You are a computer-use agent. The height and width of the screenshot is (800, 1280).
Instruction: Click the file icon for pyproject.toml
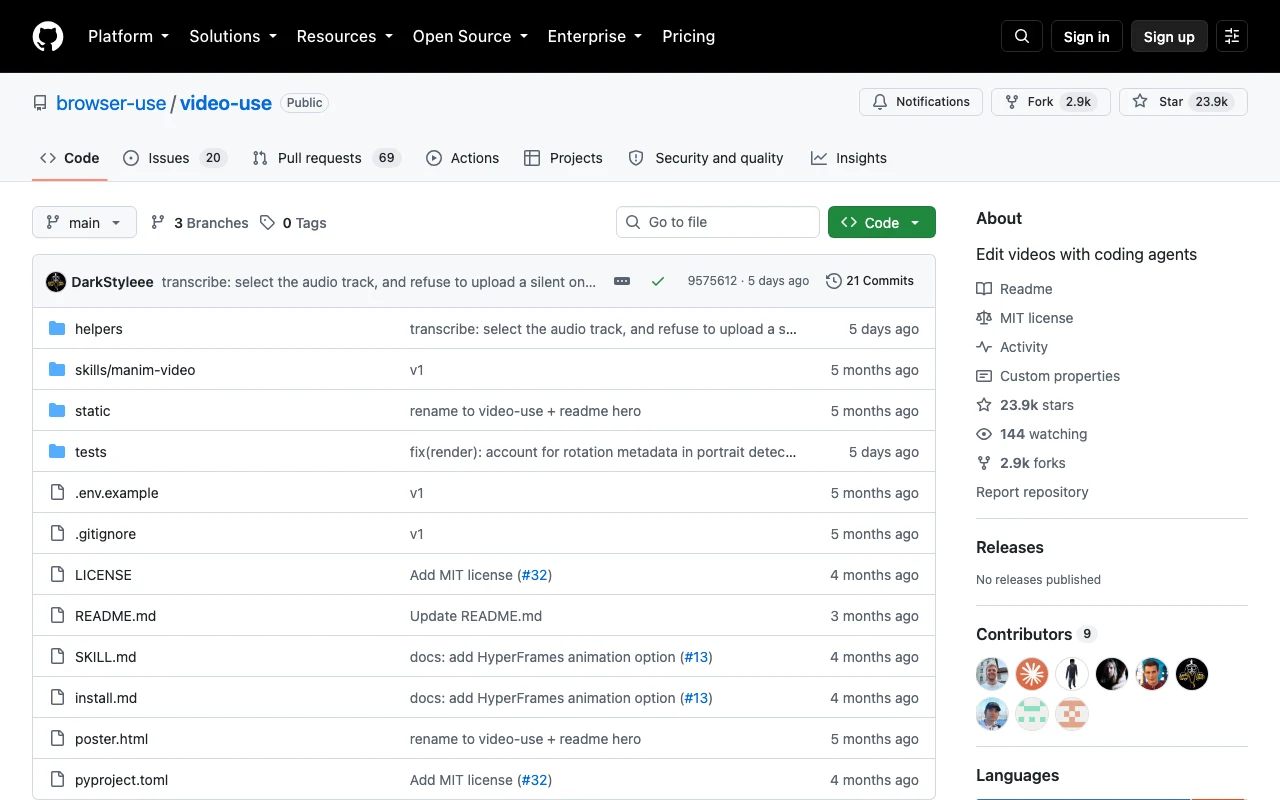57,780
